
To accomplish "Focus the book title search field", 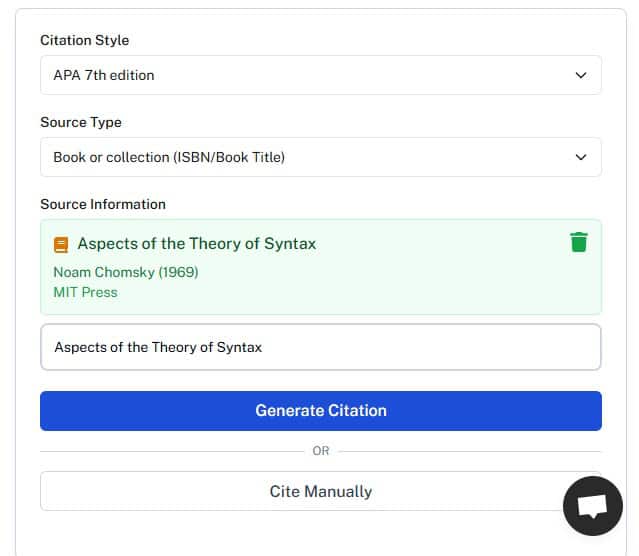I will click(x=320, y=347).
